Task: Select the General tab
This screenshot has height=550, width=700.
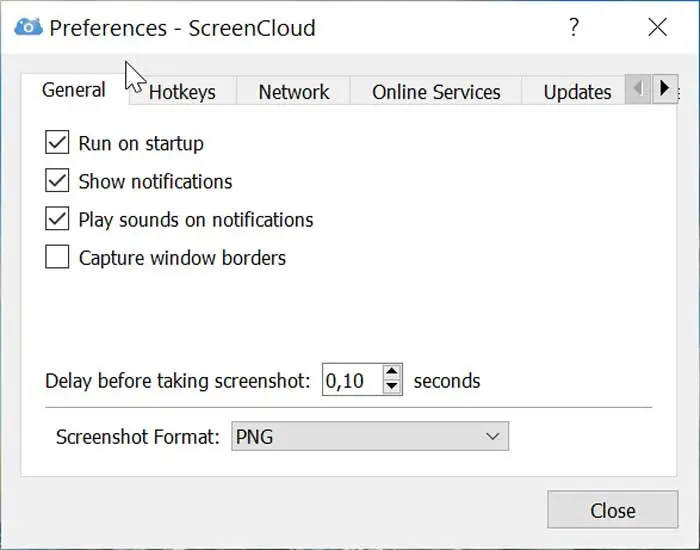Action: click(74, 90)
